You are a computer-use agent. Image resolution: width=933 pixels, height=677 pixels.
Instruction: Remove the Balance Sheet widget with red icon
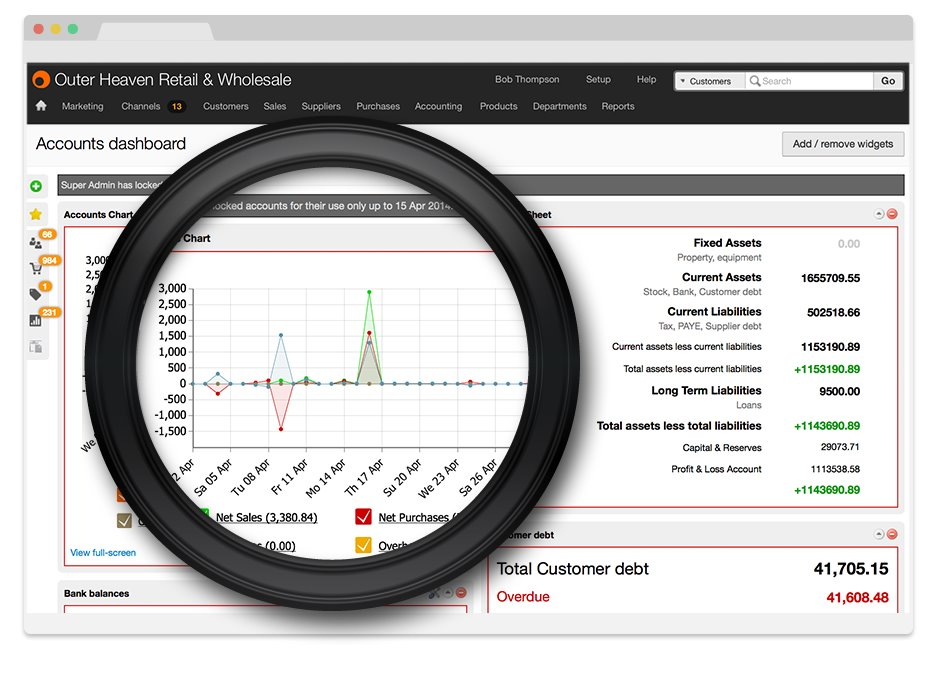click(x=892, y=214)
